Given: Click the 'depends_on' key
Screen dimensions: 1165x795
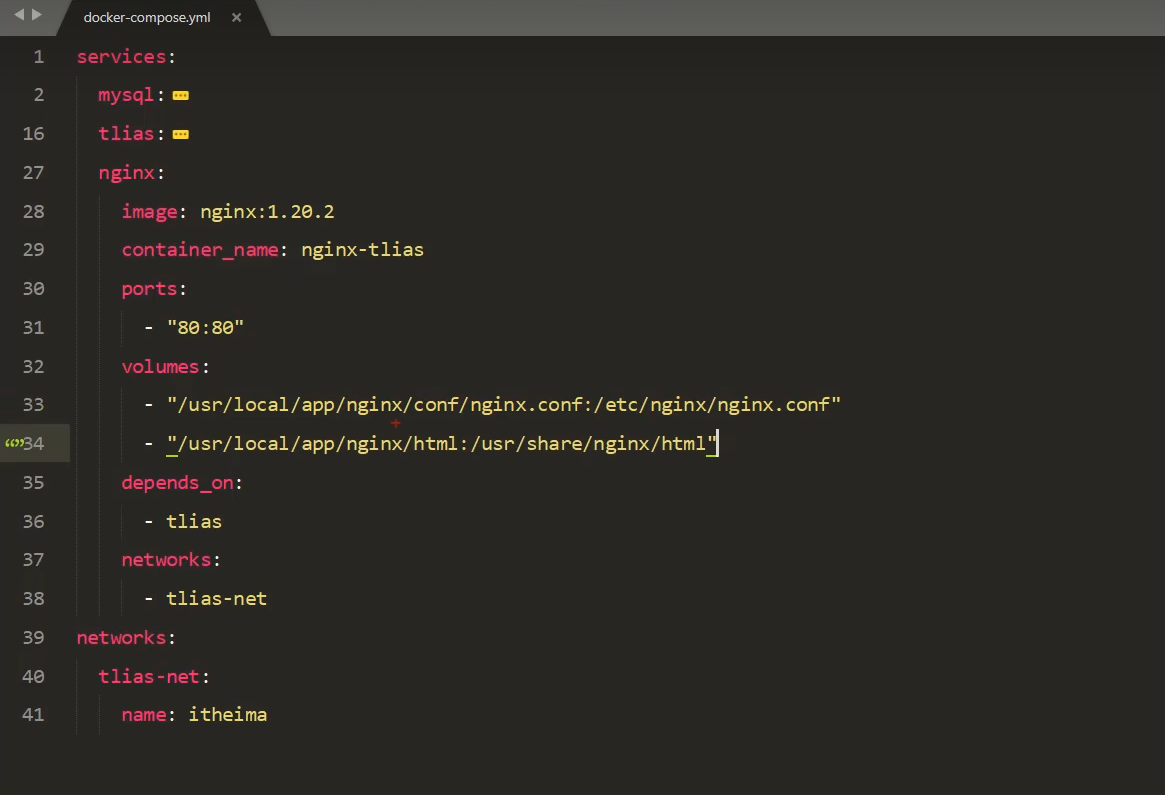Looking at the screenshot, I should [x=178, y=483].
